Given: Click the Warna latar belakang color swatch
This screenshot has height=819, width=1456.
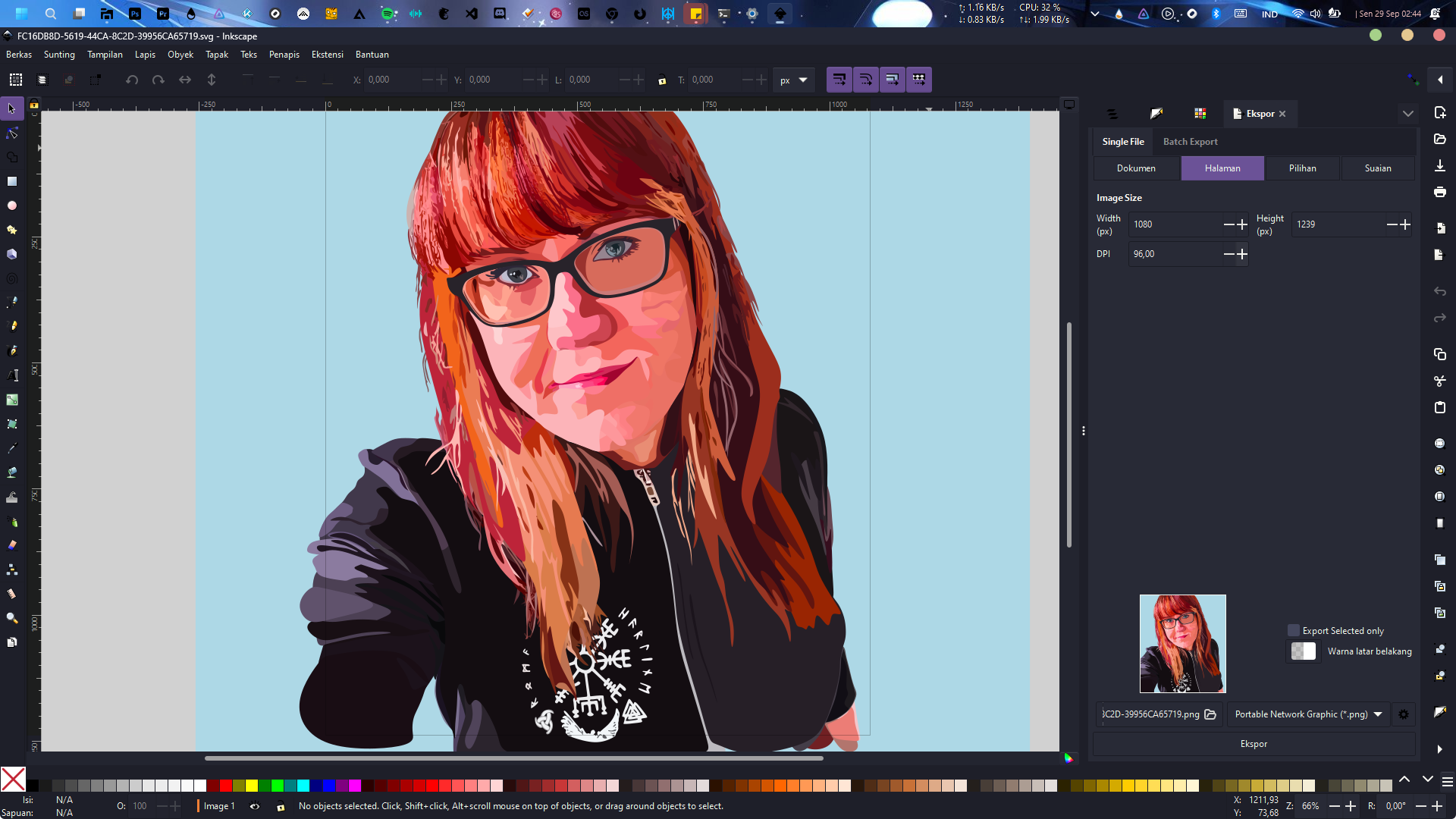Looking at the screenshot, I should [1303, 651].
